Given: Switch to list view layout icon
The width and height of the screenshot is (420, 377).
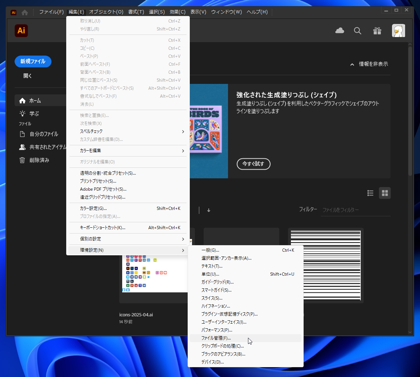Looking at the screenshot, I should (370, 193).
